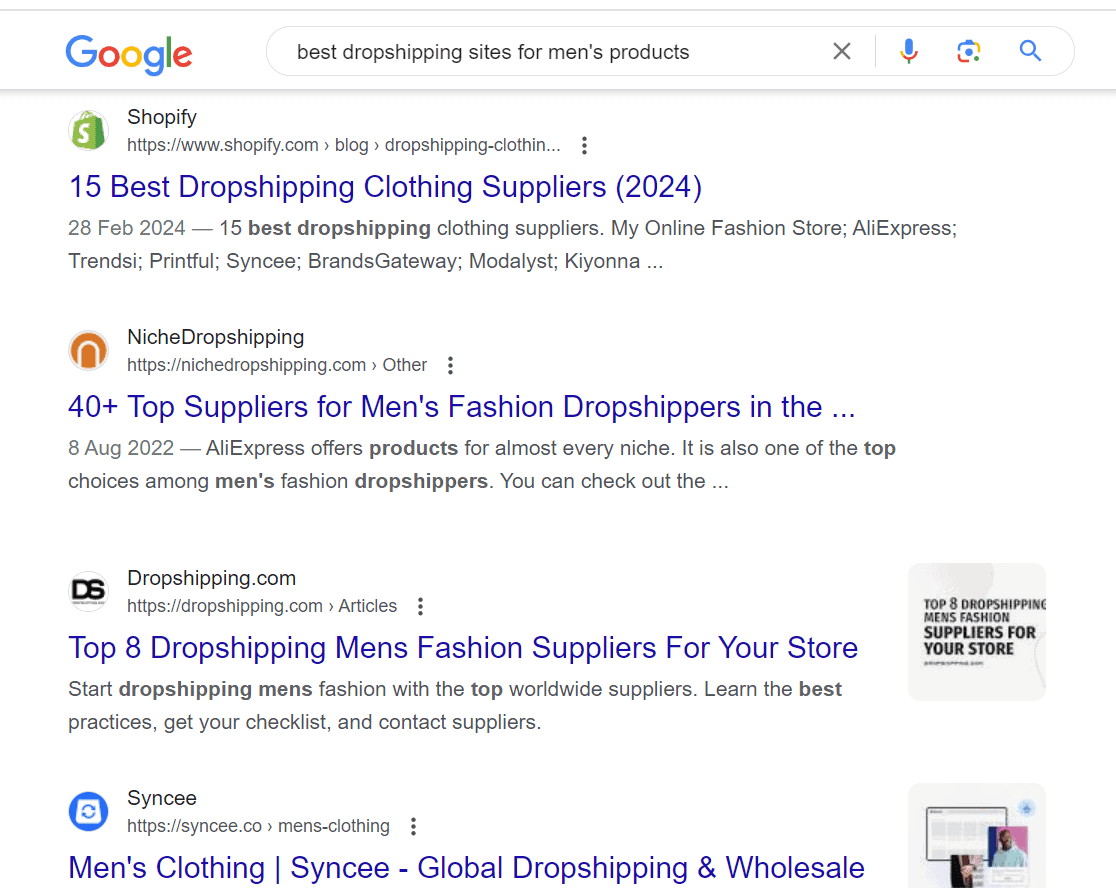Click the Dropshipping.com site name

(211, 578)
